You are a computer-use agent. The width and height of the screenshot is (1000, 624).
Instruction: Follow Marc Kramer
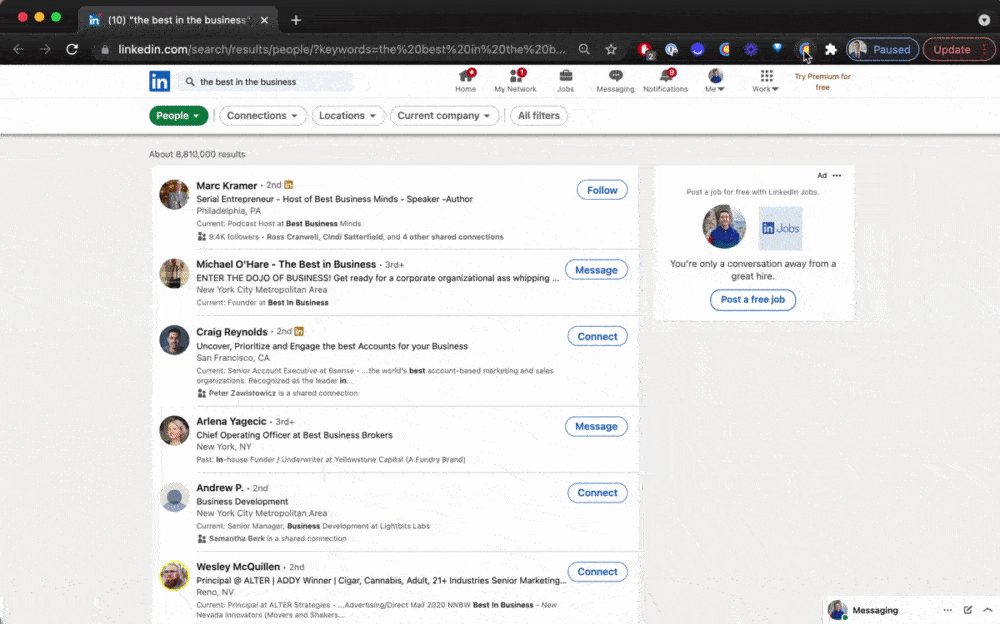click(x=602, y=190)
